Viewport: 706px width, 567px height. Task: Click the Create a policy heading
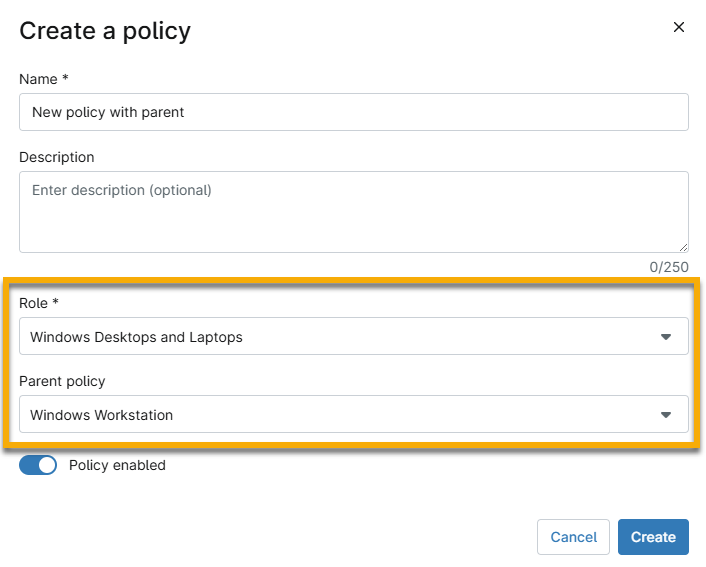coord(105,31)
